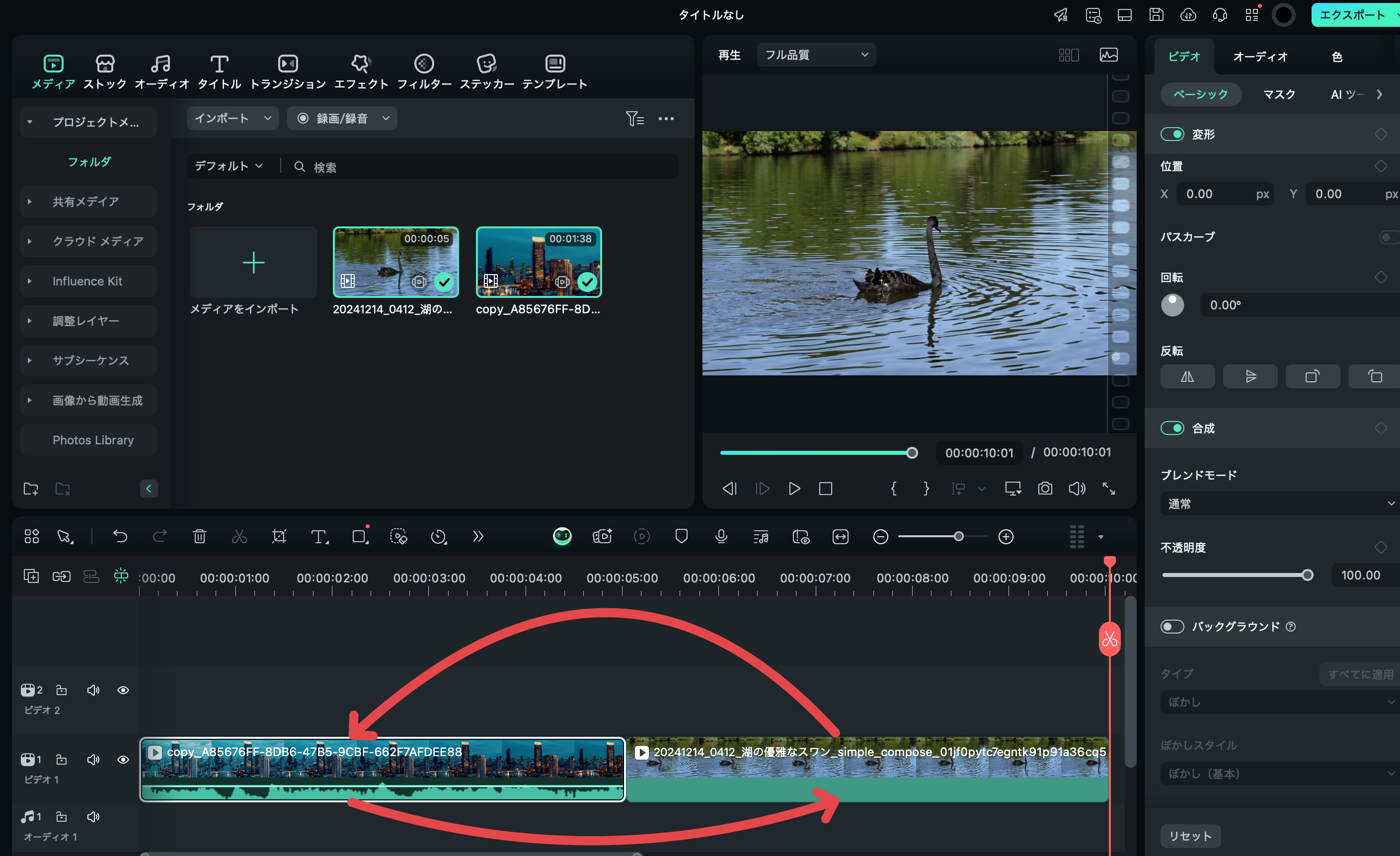Click the fullscreen expand arrows in preview
Image resolution: width=1400 pixels, height=856 pixels.
tap(1108, 489)
